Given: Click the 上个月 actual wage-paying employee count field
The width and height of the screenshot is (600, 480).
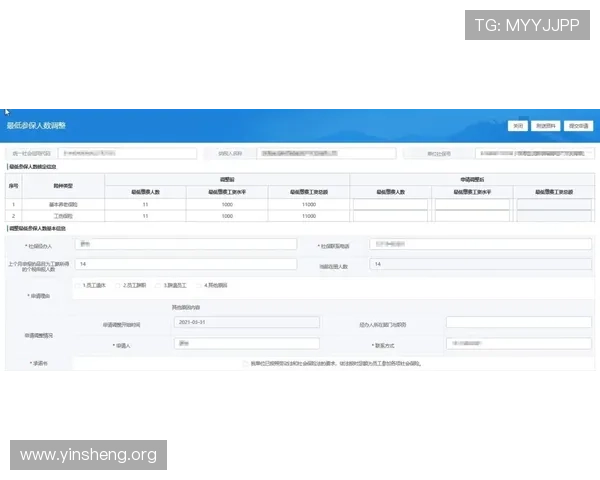Looking at the screenshot, I should click(186, 264).
